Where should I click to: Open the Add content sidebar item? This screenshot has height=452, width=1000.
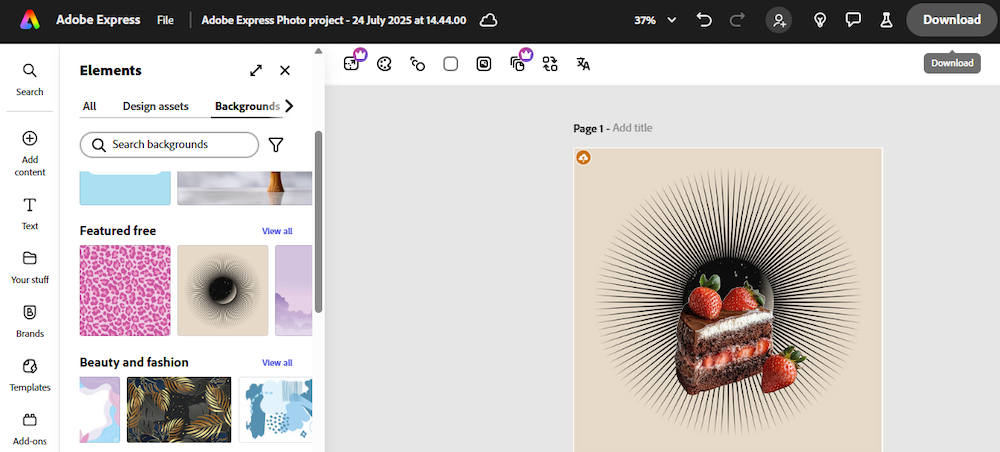tap(29, 154)
